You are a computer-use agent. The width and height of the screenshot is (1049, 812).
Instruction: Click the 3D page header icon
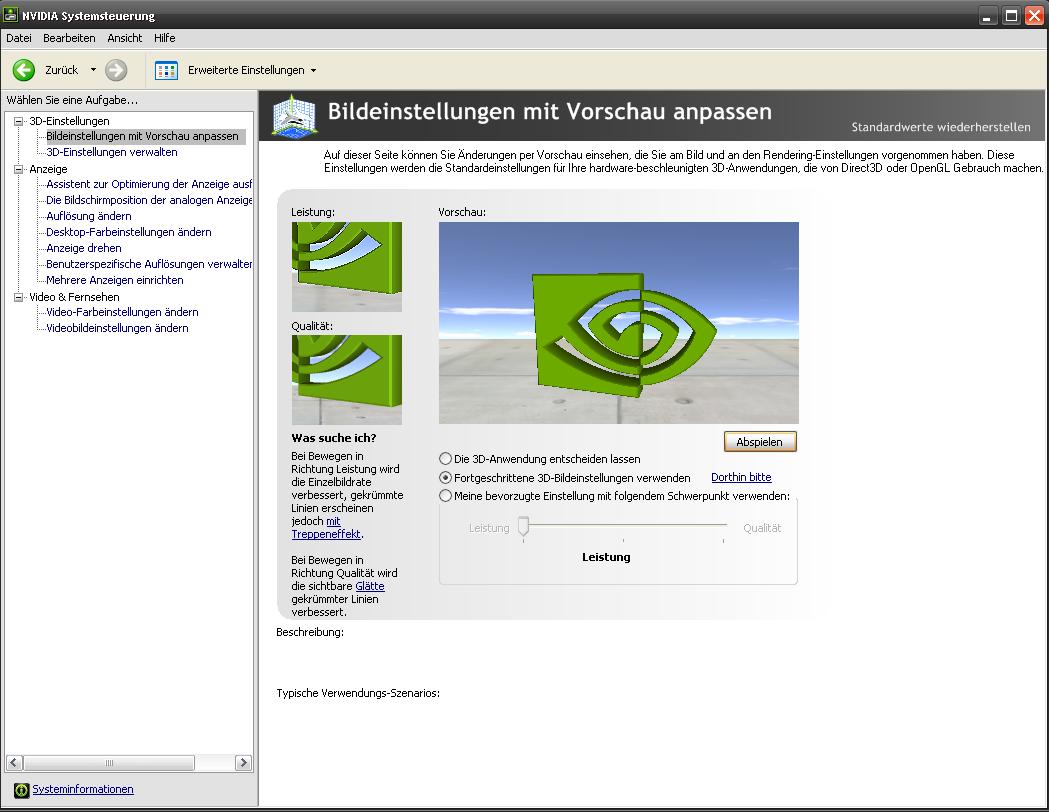pyautogui.click(x=294, y=116)
